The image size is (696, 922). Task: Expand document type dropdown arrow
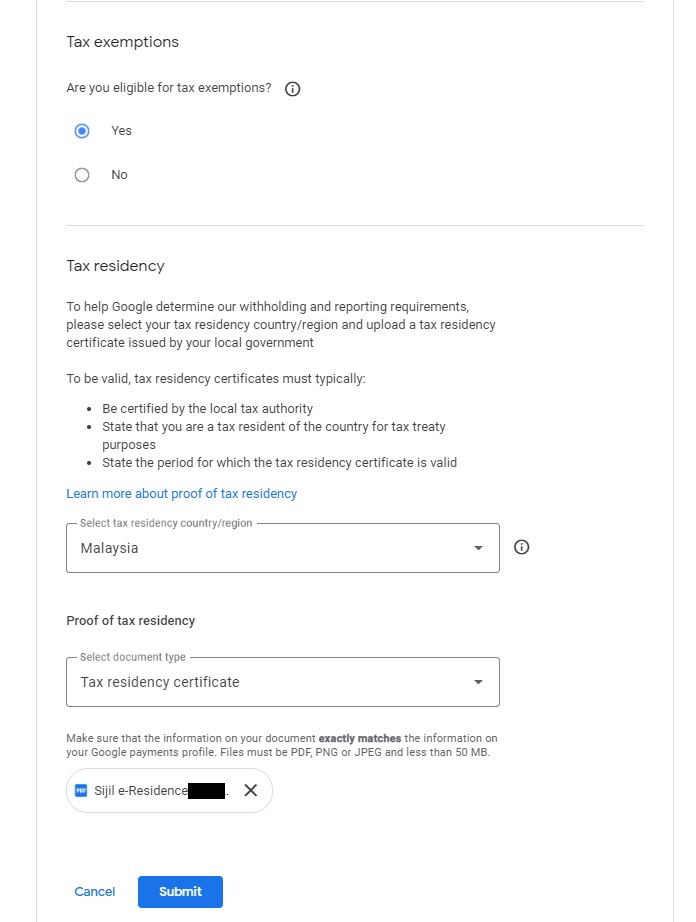[478, 682]
